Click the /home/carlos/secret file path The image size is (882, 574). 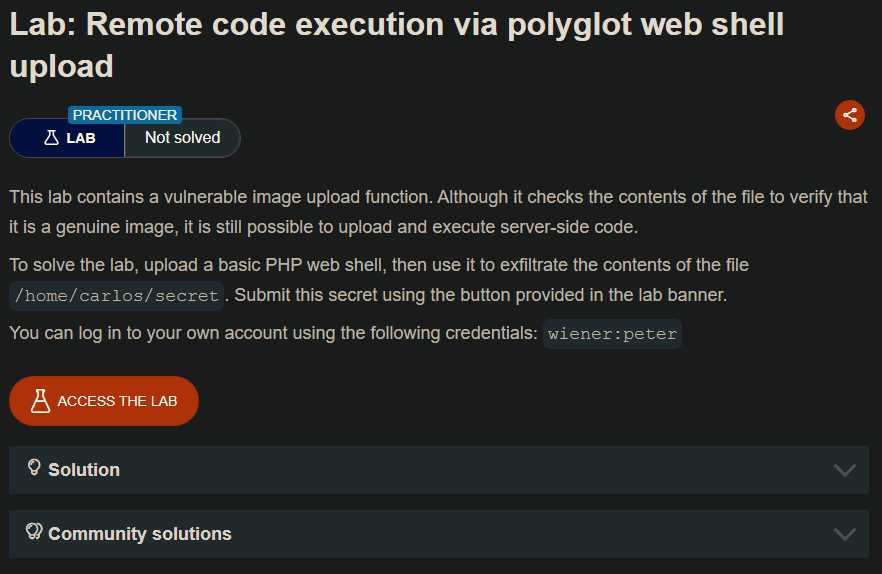(116, 297)
